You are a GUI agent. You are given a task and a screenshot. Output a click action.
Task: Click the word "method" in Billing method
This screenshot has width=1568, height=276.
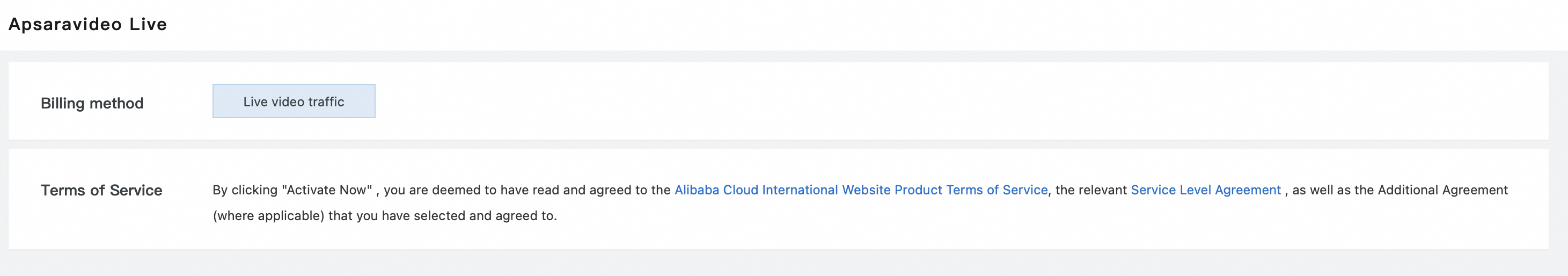coord(116,103)
